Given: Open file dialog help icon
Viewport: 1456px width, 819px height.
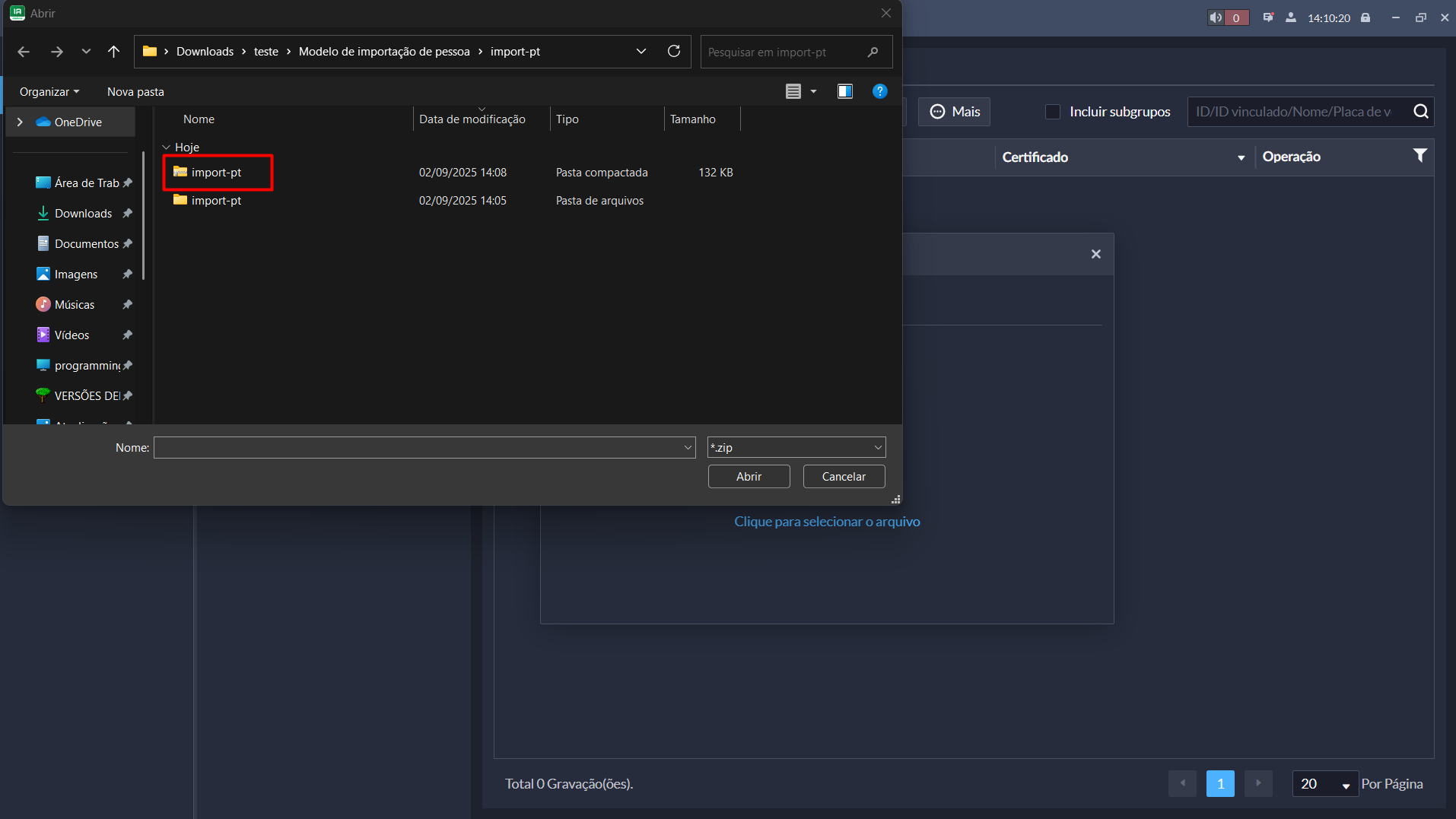Looking at the screenshot, I should click(879, 92).
